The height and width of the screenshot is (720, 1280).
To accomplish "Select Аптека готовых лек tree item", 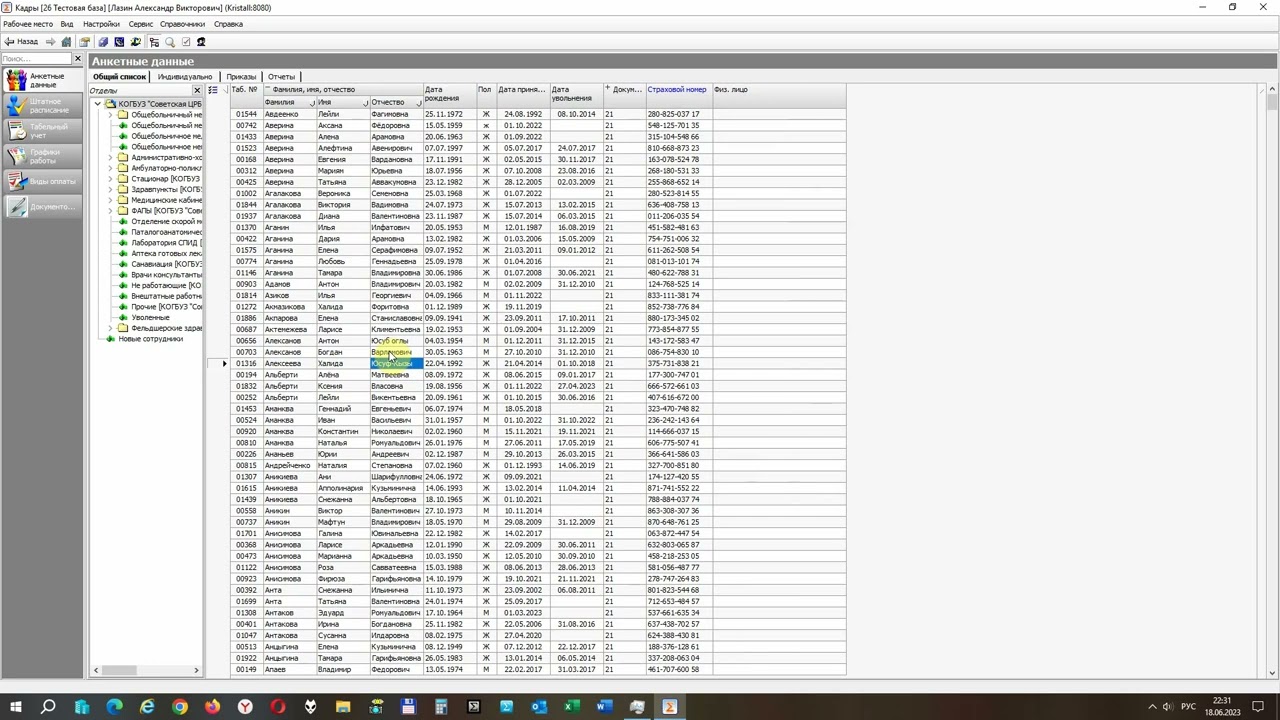I will click(165, 253).
